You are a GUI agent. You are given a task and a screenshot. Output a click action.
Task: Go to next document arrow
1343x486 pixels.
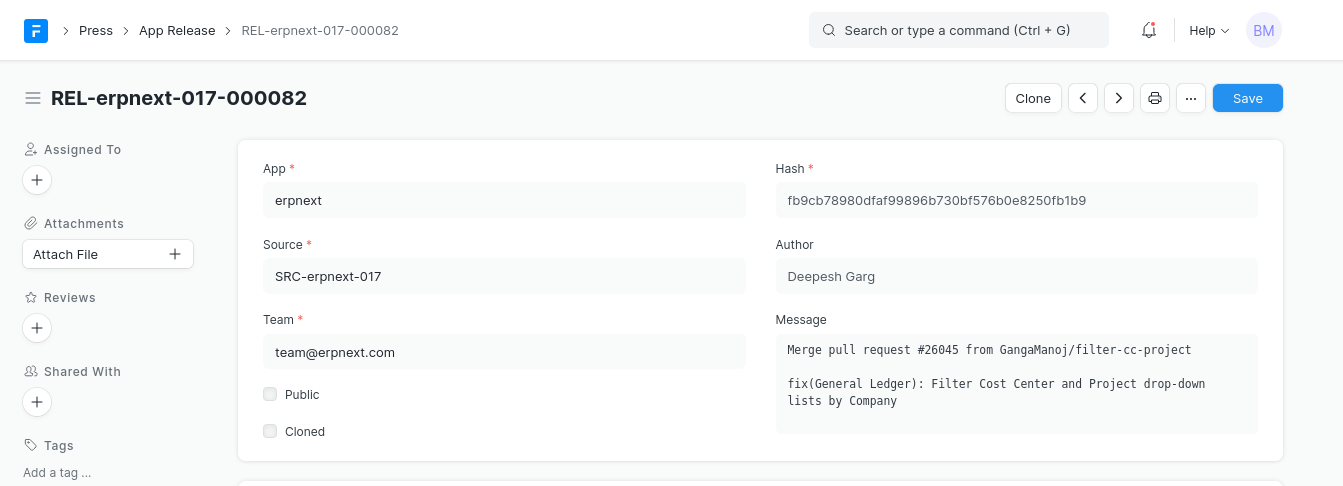[1119, 98]
